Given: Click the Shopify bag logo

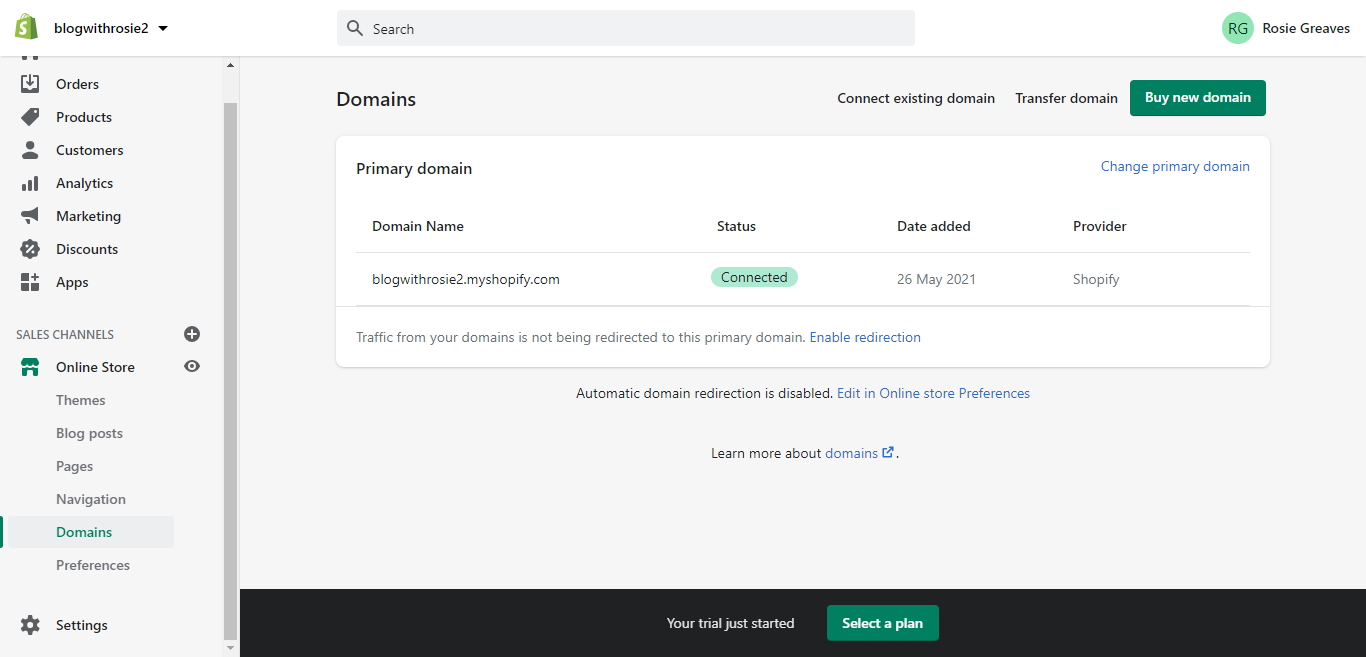Looking at the screenshot, I should coord(27,27).
